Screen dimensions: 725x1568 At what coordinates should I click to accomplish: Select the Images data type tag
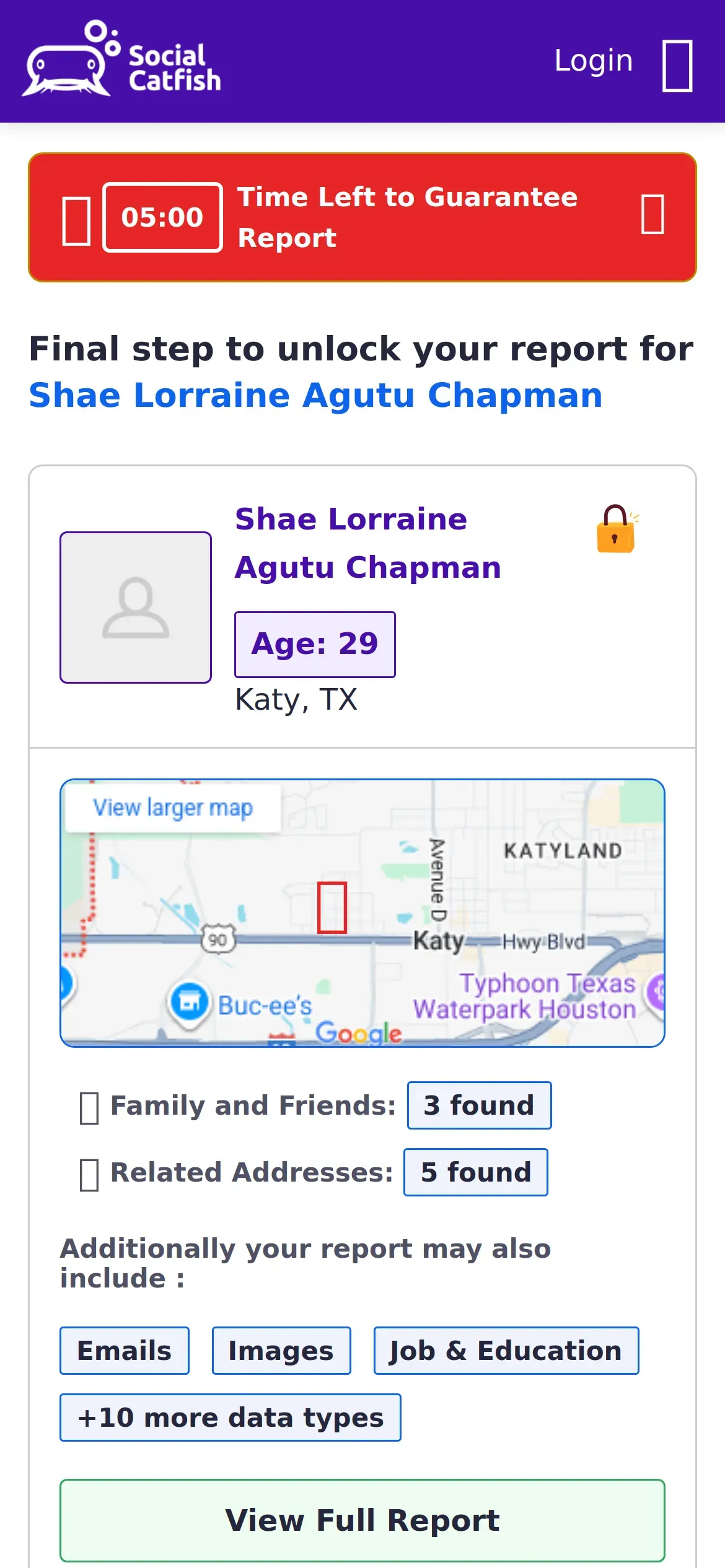[x=281, y=1350]
